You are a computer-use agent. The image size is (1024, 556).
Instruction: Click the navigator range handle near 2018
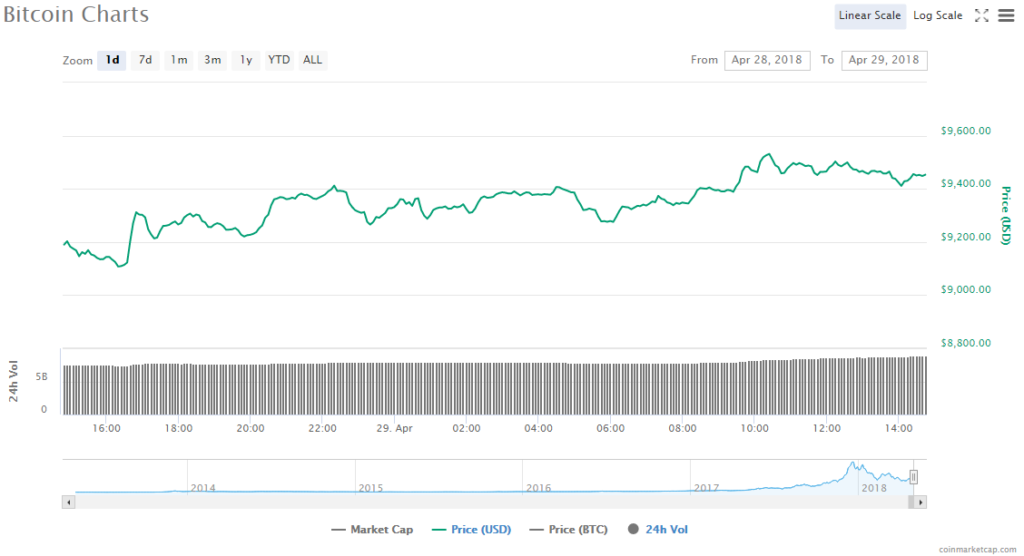click(913, 477)
